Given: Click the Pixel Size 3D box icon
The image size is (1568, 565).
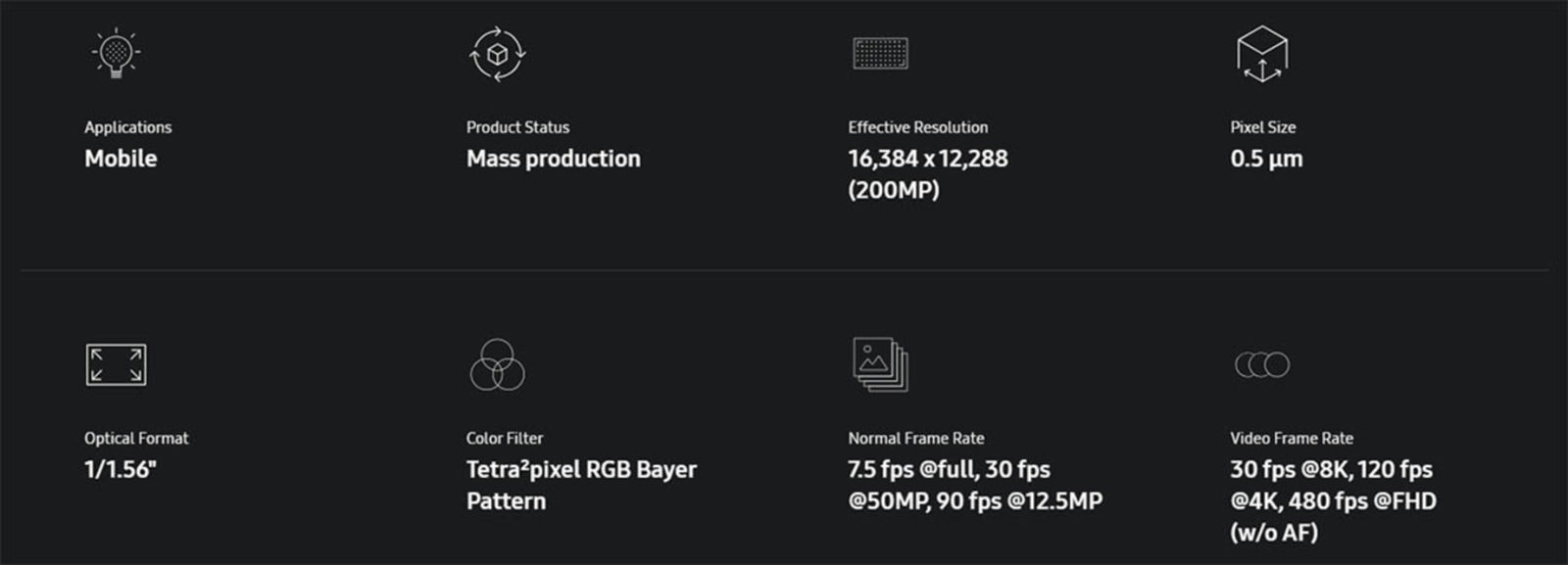Looking at the screenshot, I should 1262,54.
